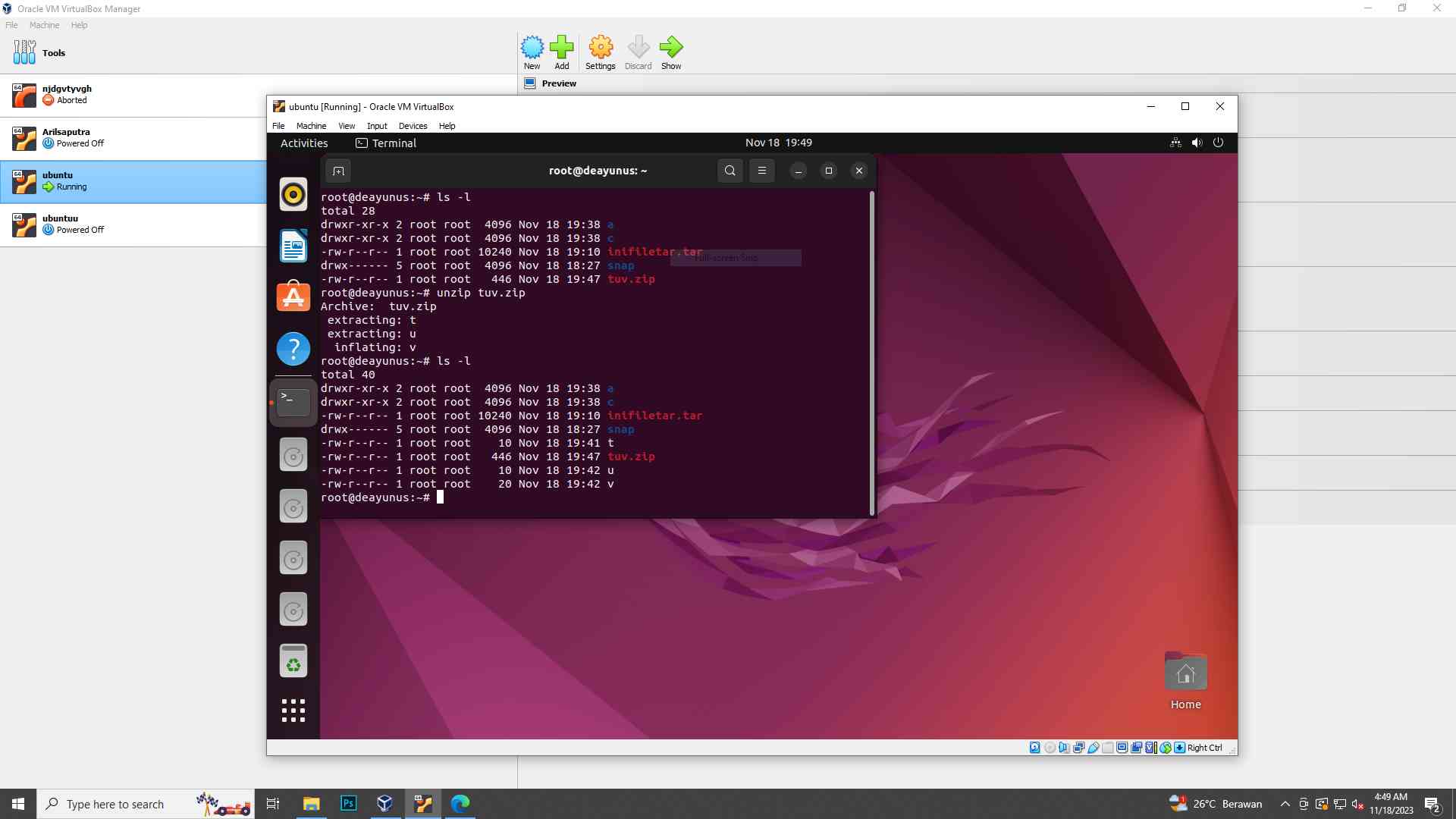Click the Ubuntu volume speaker icon
Screen dimensions: 1456x819
1197,143
